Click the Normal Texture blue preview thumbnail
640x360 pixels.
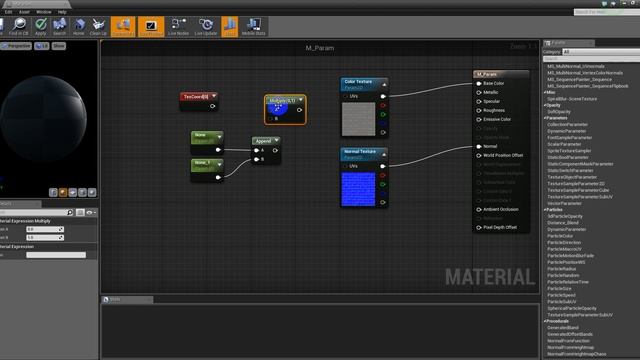(358, 189)
